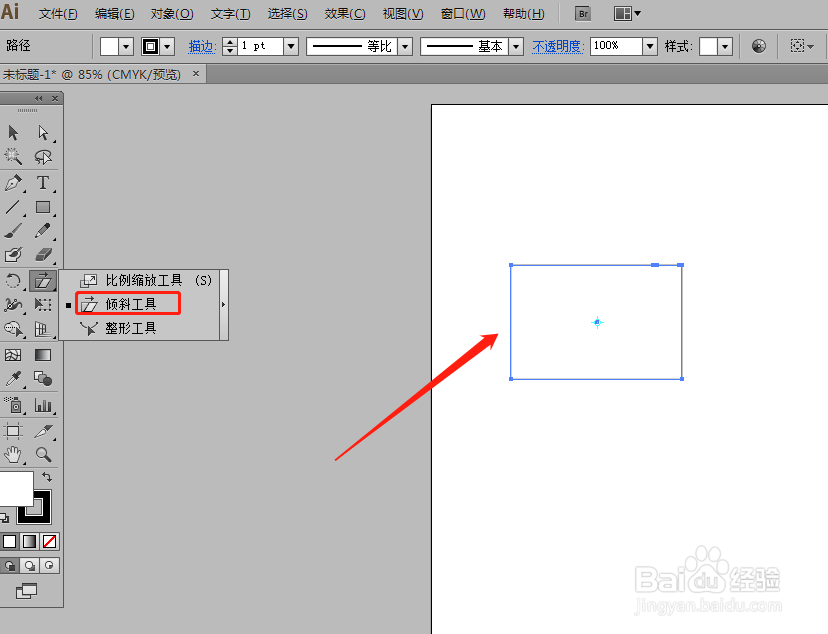Open the 帮助(H) menu
828x634 pixels.
point(524,14)
